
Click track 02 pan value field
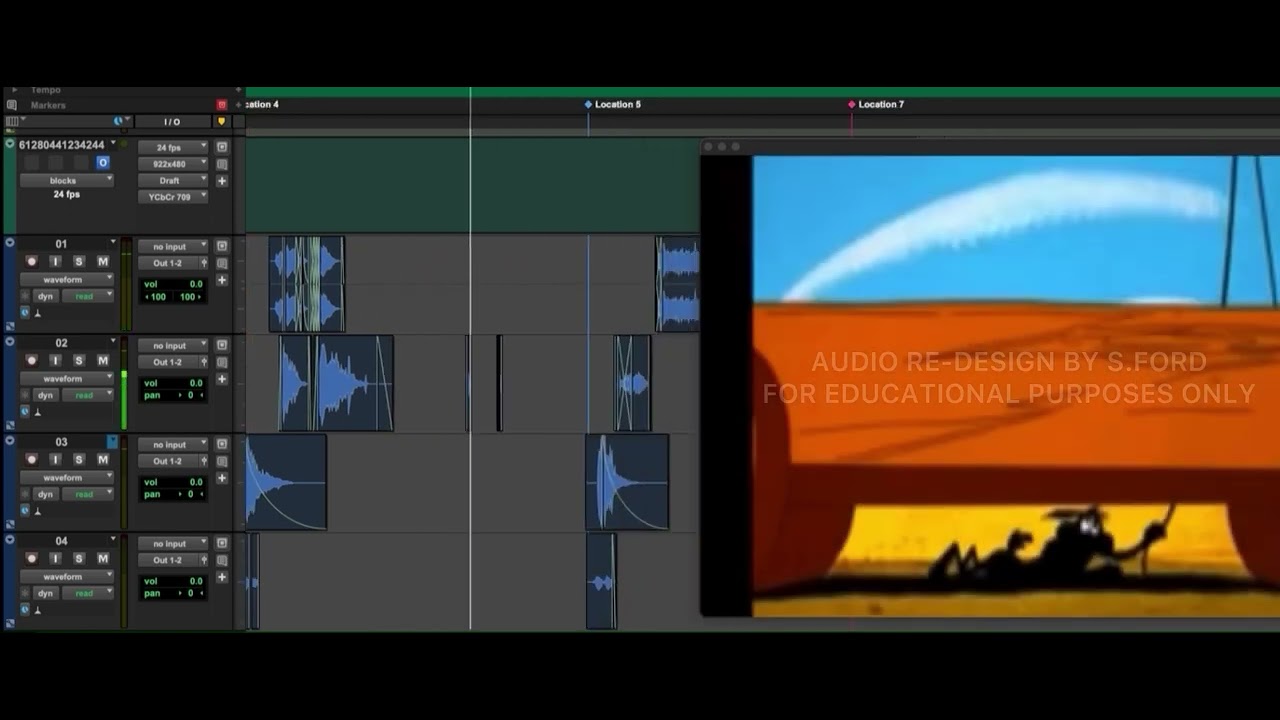[x=173, y=395]
